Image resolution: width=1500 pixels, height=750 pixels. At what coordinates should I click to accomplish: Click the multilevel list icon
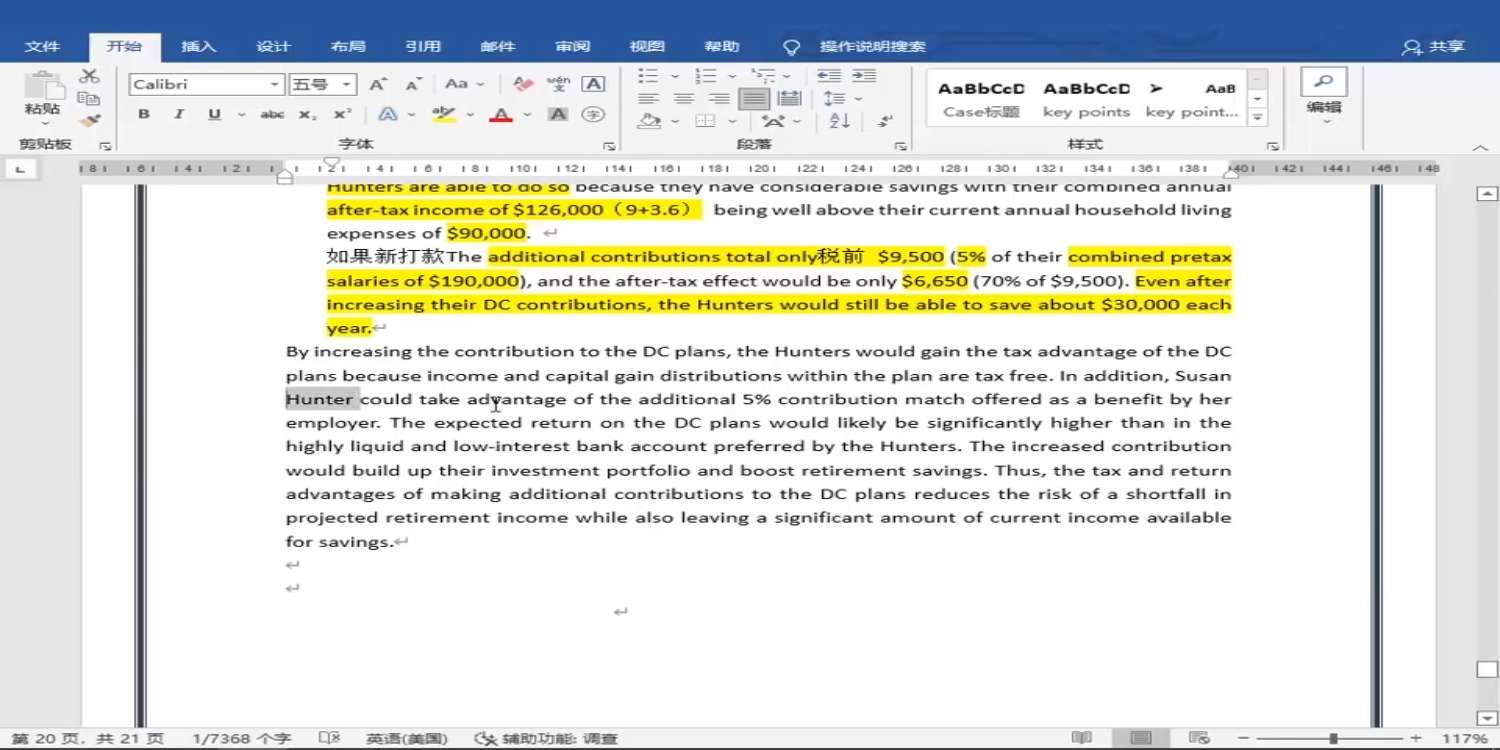pyautogui.click(x=763, y=76)
